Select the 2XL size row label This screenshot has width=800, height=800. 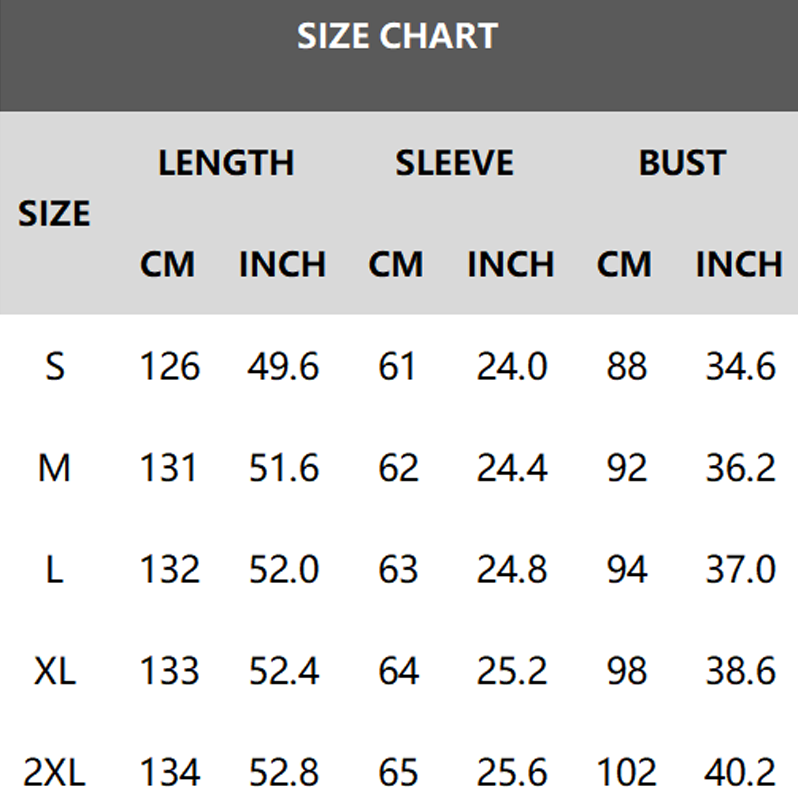[55, 773]
